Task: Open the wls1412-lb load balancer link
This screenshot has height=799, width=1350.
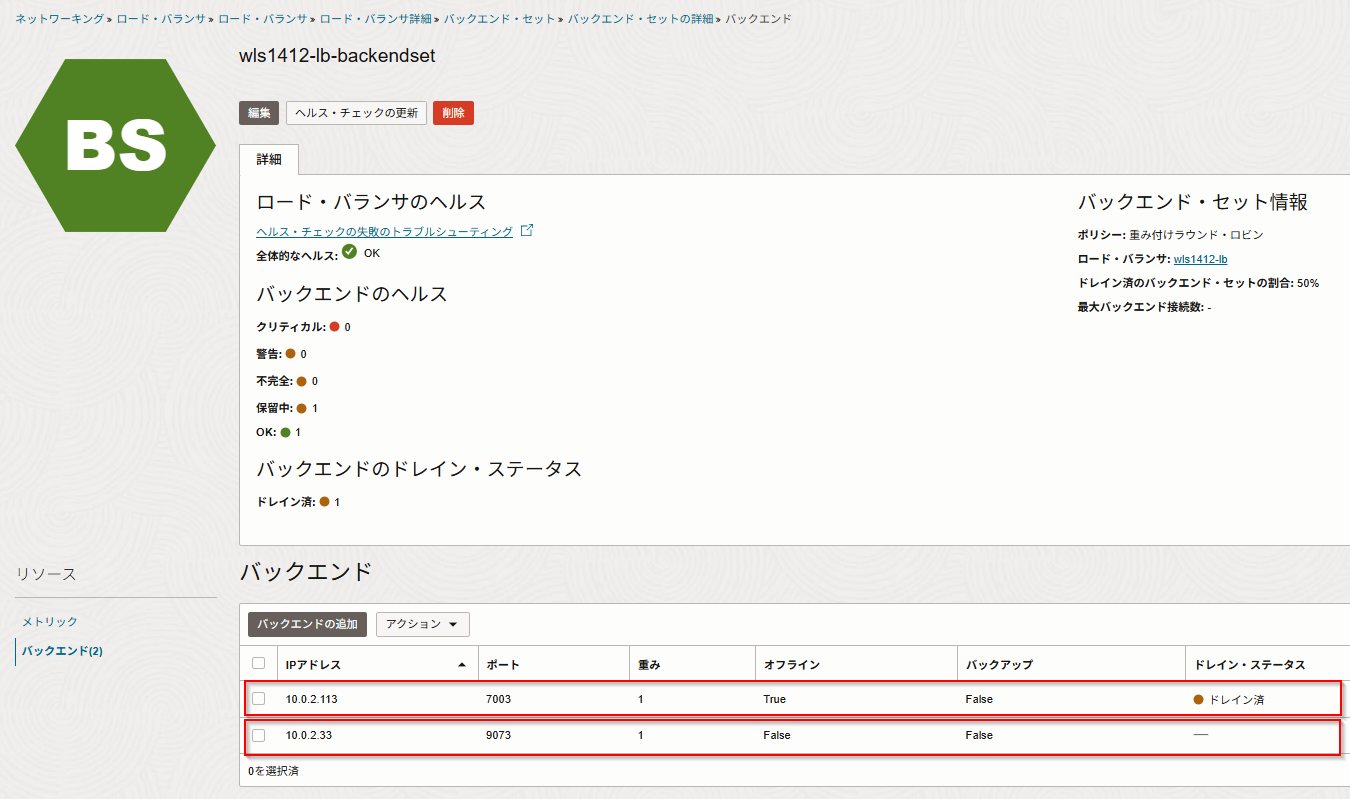Action: pos(1200,259)
